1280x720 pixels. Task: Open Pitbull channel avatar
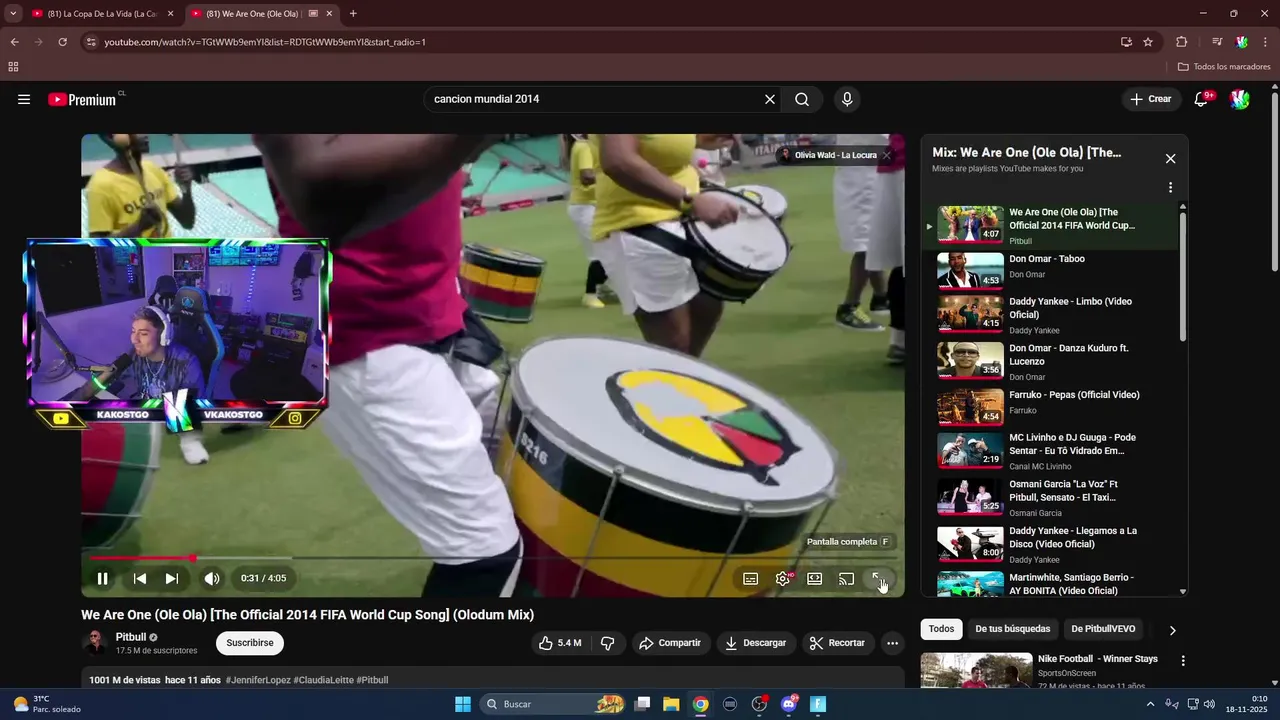click(95, 643)
